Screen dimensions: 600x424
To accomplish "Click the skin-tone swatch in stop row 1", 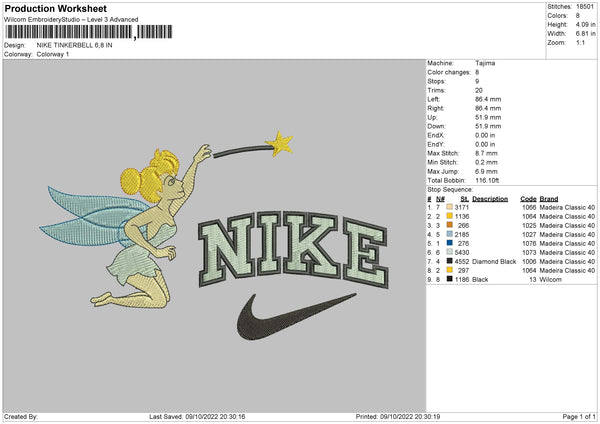I will coord(449,207).
